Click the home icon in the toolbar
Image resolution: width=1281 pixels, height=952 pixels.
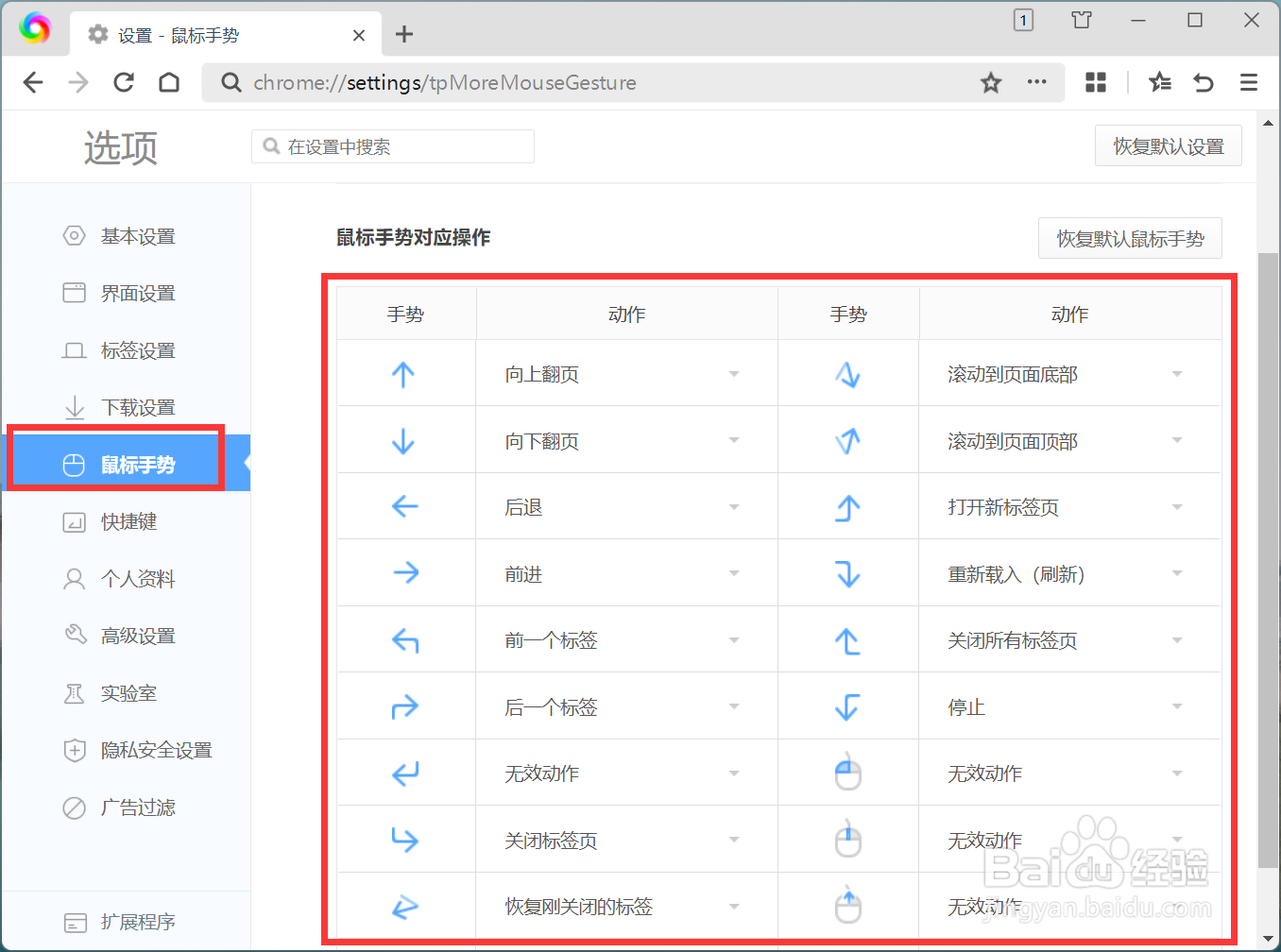coord(169,82)
